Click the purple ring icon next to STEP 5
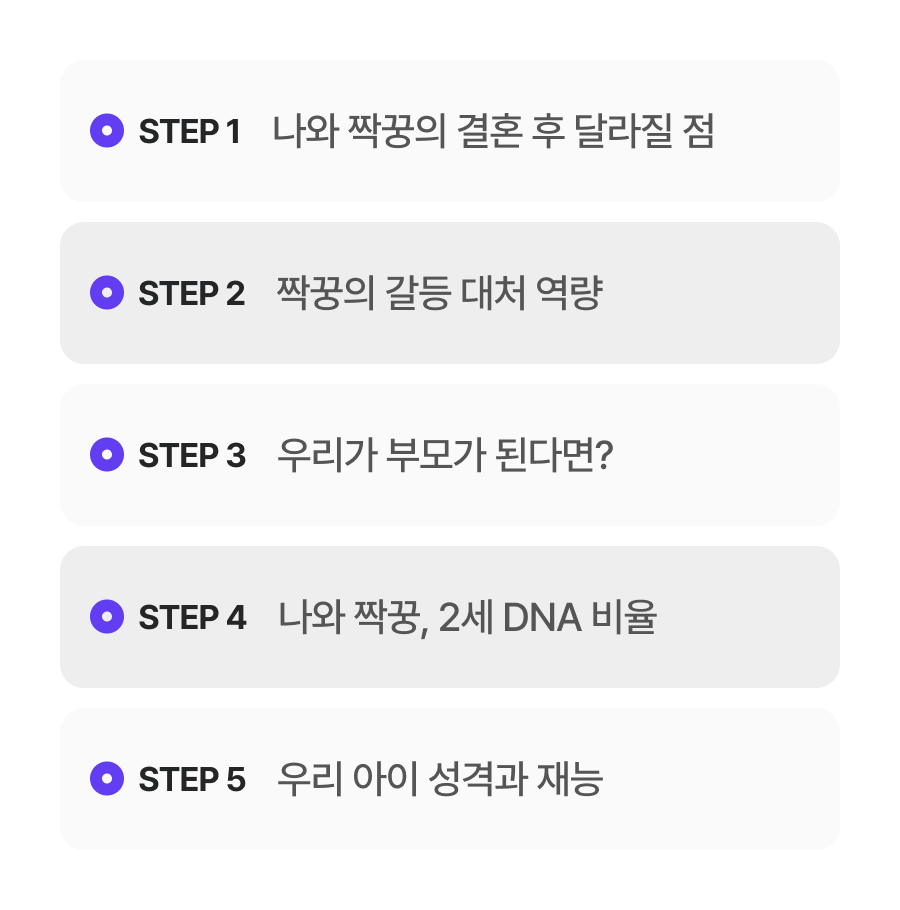The image size is (900, 910). click(107, 778)
